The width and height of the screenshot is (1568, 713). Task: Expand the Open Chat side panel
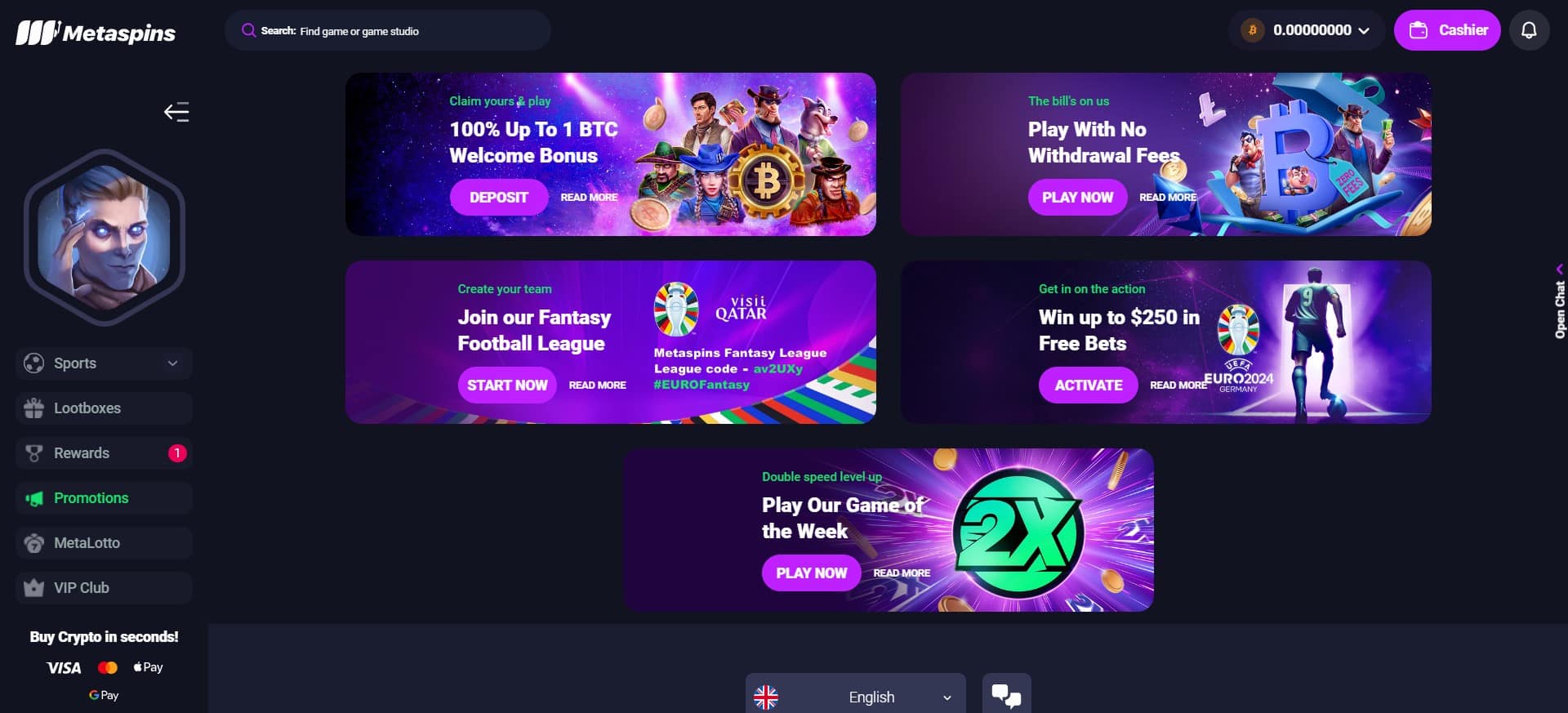[1559, 302]
